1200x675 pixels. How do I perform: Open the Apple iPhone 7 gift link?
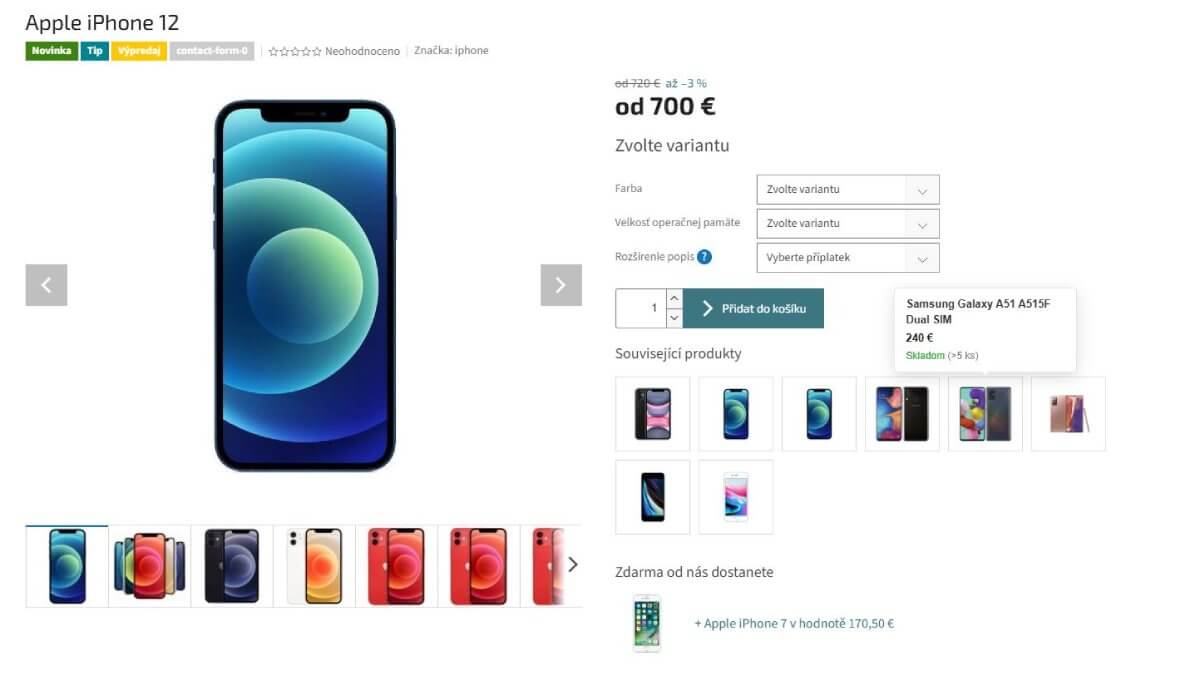click(794, 623)
